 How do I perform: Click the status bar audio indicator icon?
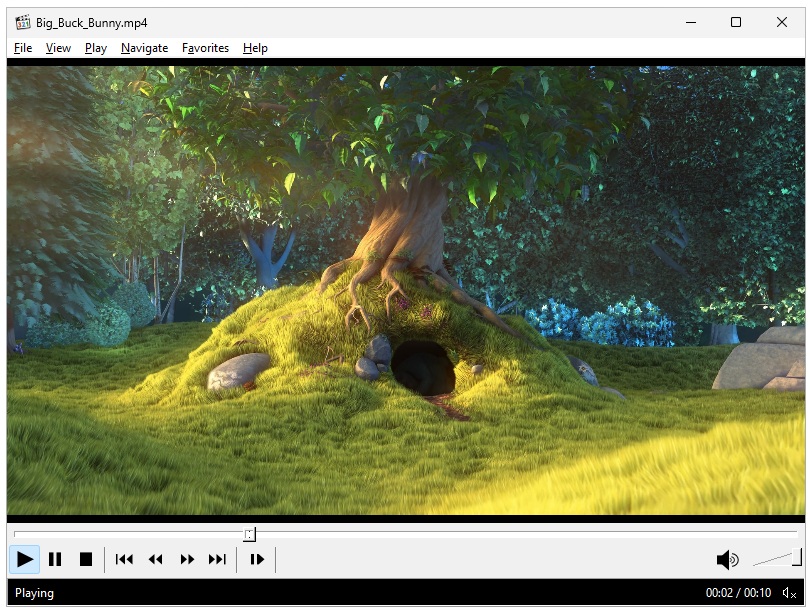click(789, 593)
